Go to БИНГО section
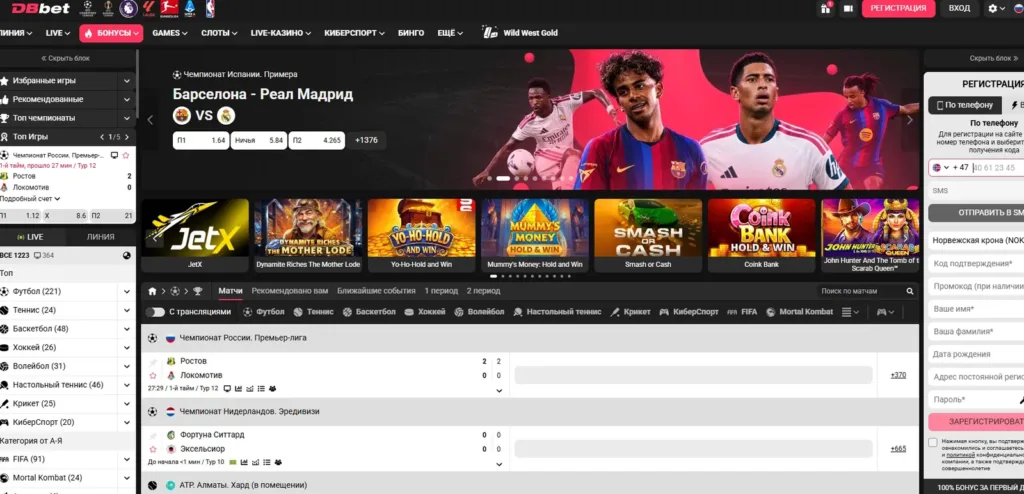Viewport: 1024px width, 494px height. point(411,33)
